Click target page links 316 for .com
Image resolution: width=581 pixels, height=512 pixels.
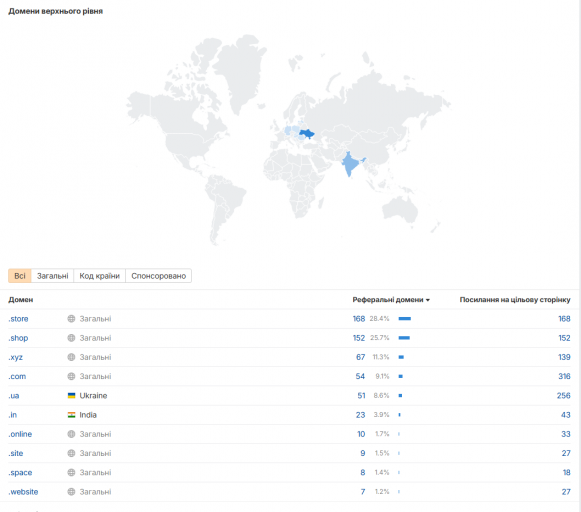(564, 377)
